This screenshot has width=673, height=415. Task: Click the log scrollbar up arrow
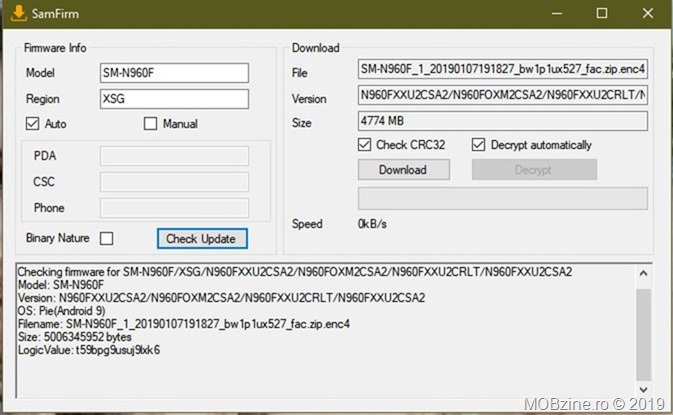pos(643,273)
